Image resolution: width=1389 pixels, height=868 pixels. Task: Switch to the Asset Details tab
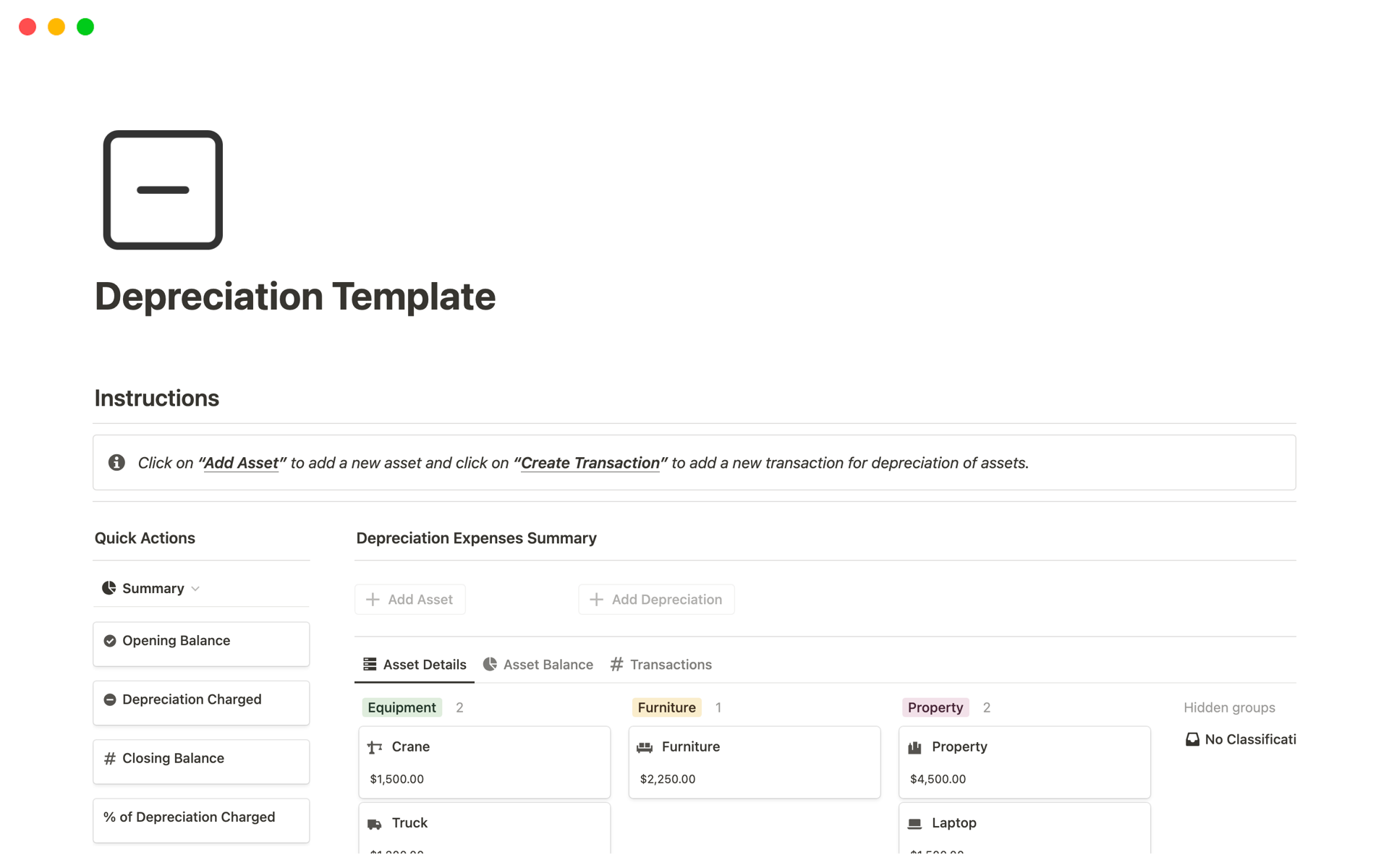pos(415,664)
